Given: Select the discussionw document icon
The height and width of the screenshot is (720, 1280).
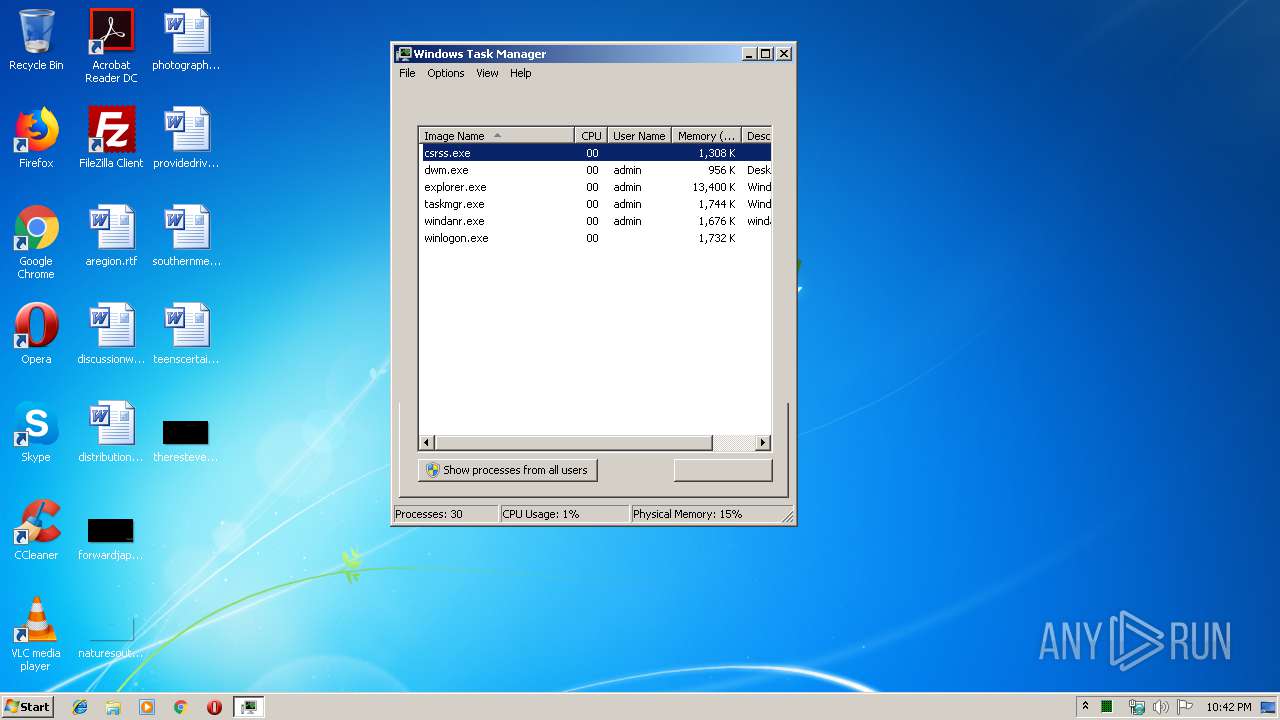Looking at the screenshot, I should (x=111, y=334).
